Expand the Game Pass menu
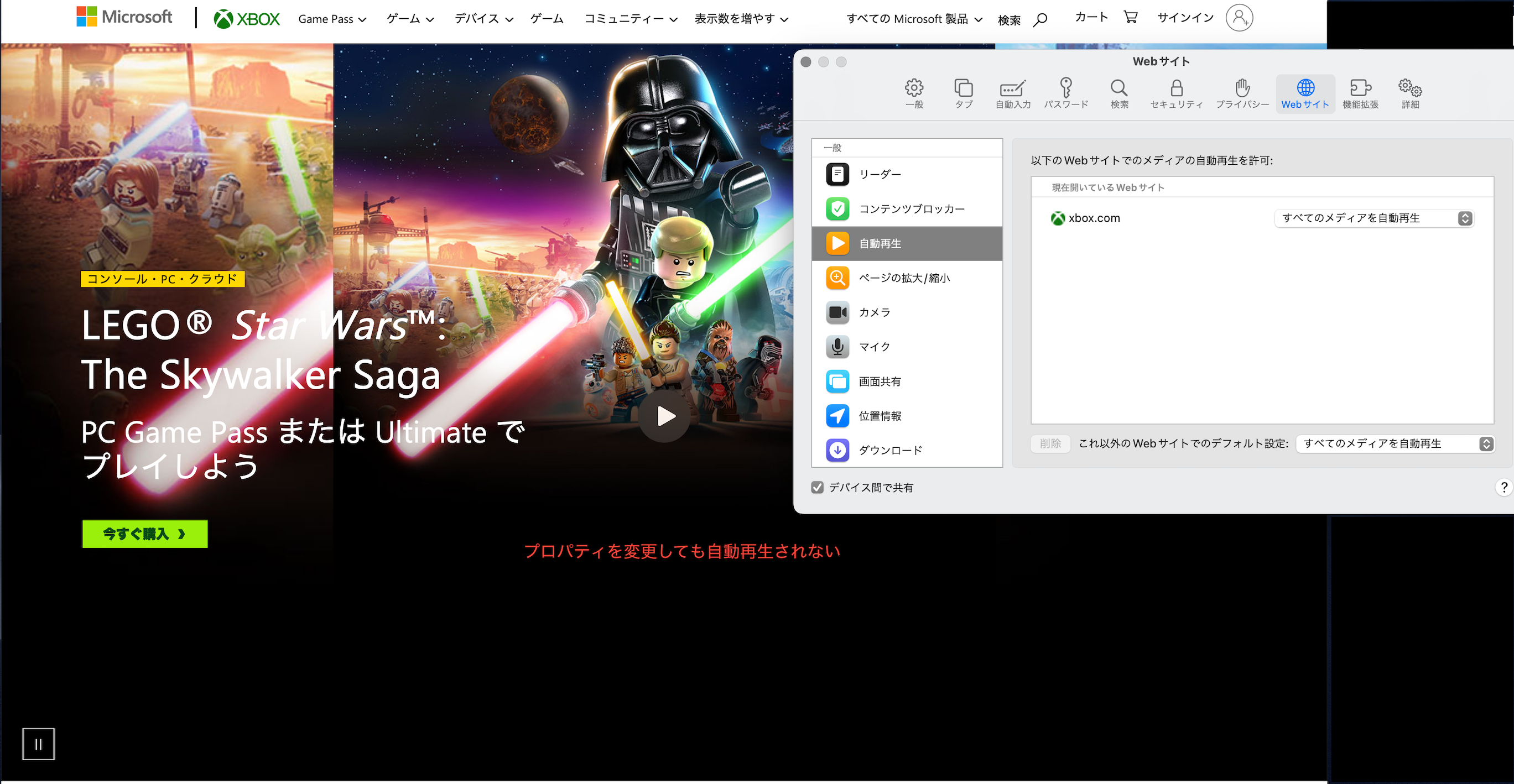The image size is (1514, 784). pyautogui.click(x=332, y=19)
